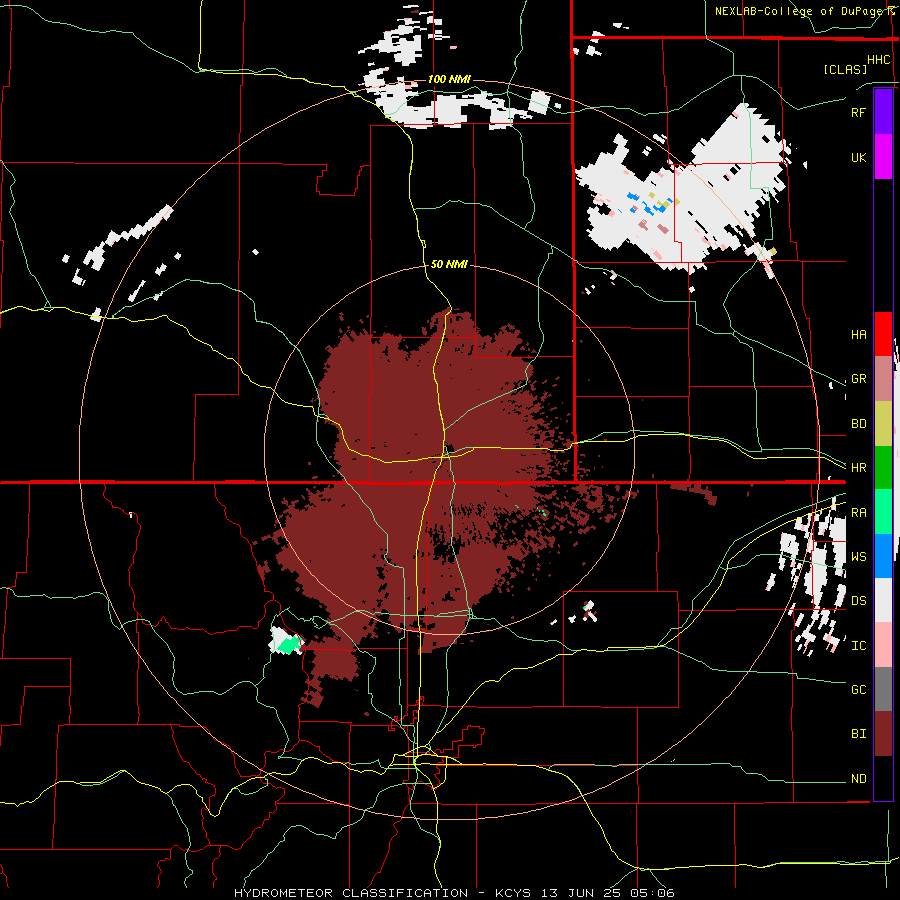Click the ND black legend swatch

[883, 778]
